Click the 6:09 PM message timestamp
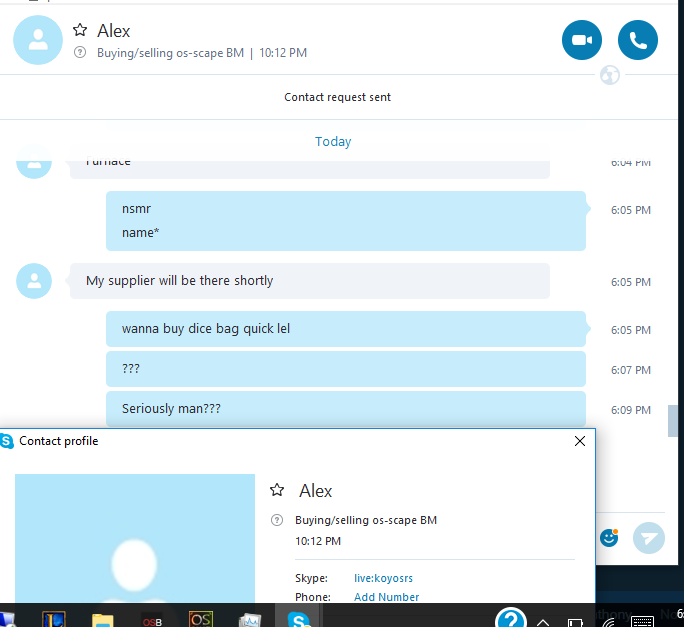684x627 pixels. coord(631,410)
